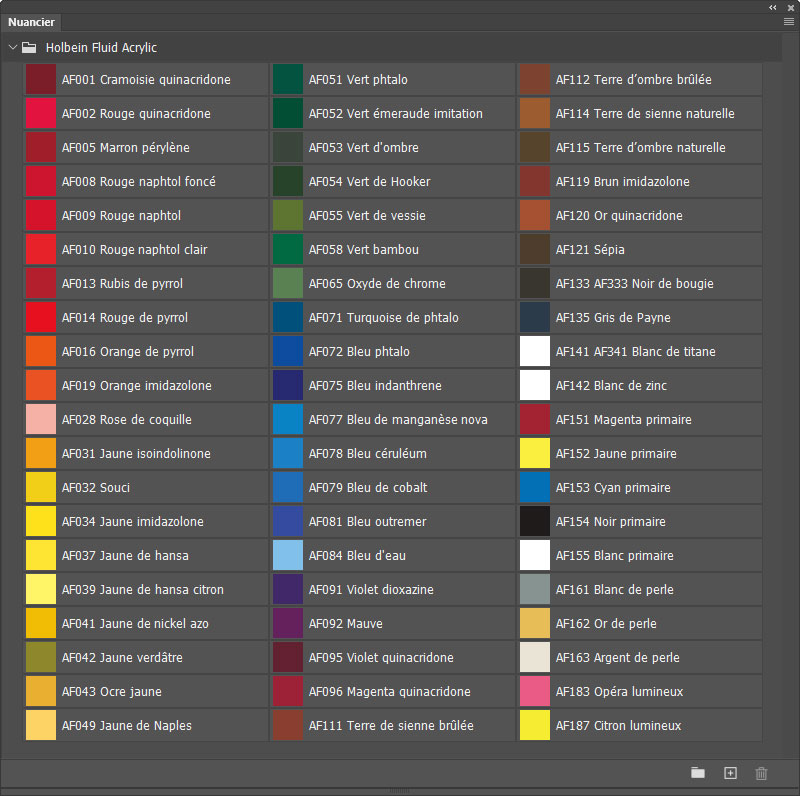The image size is (800, 796).
Task: Close the panel with the X button
Action: click(789, 7)
